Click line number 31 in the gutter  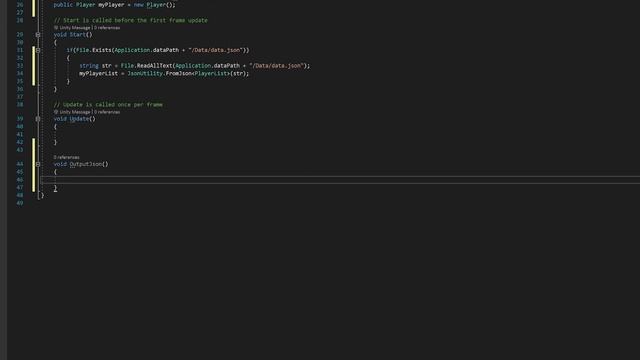click(20, 50)
